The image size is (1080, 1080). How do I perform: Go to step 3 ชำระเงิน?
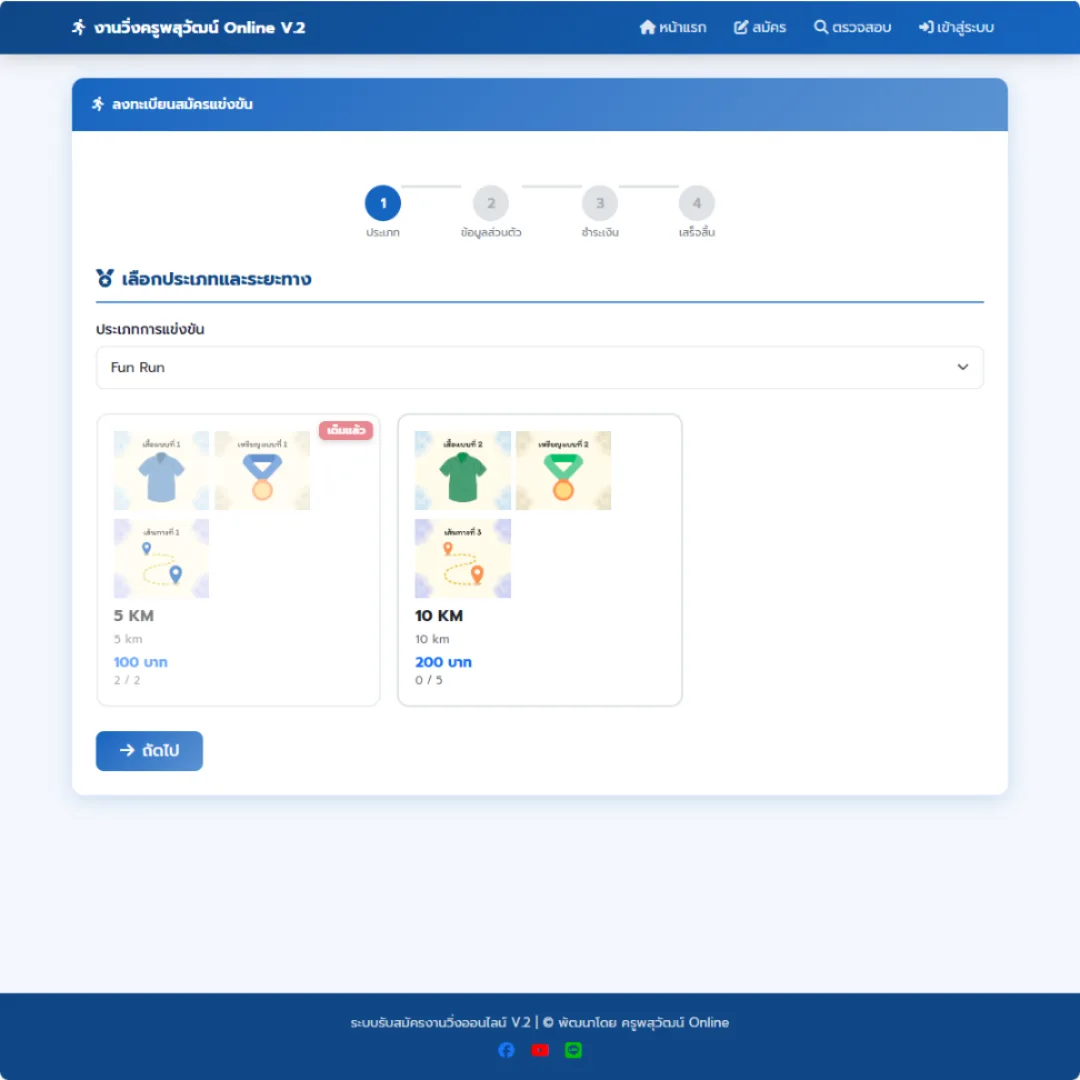pyautogui.click(x=600, y=203)
